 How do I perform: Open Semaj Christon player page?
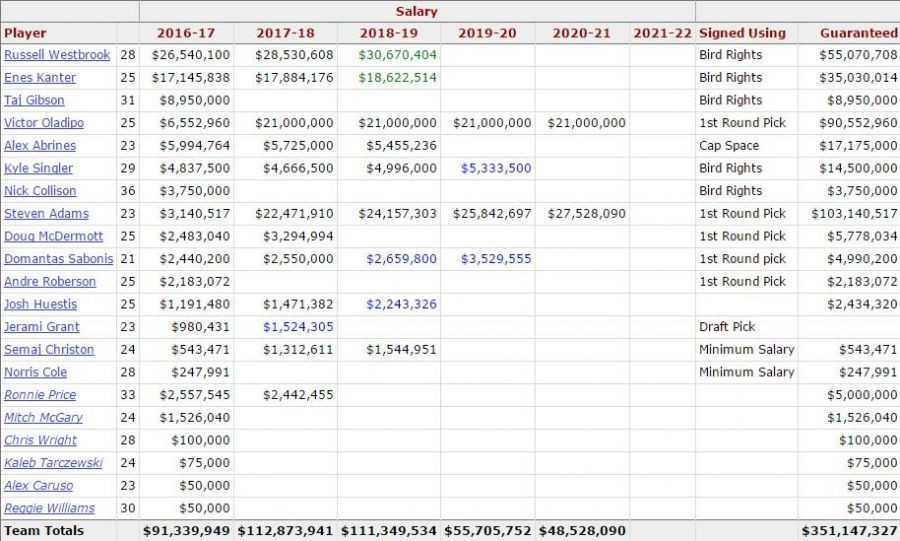[x=49, y=349]
